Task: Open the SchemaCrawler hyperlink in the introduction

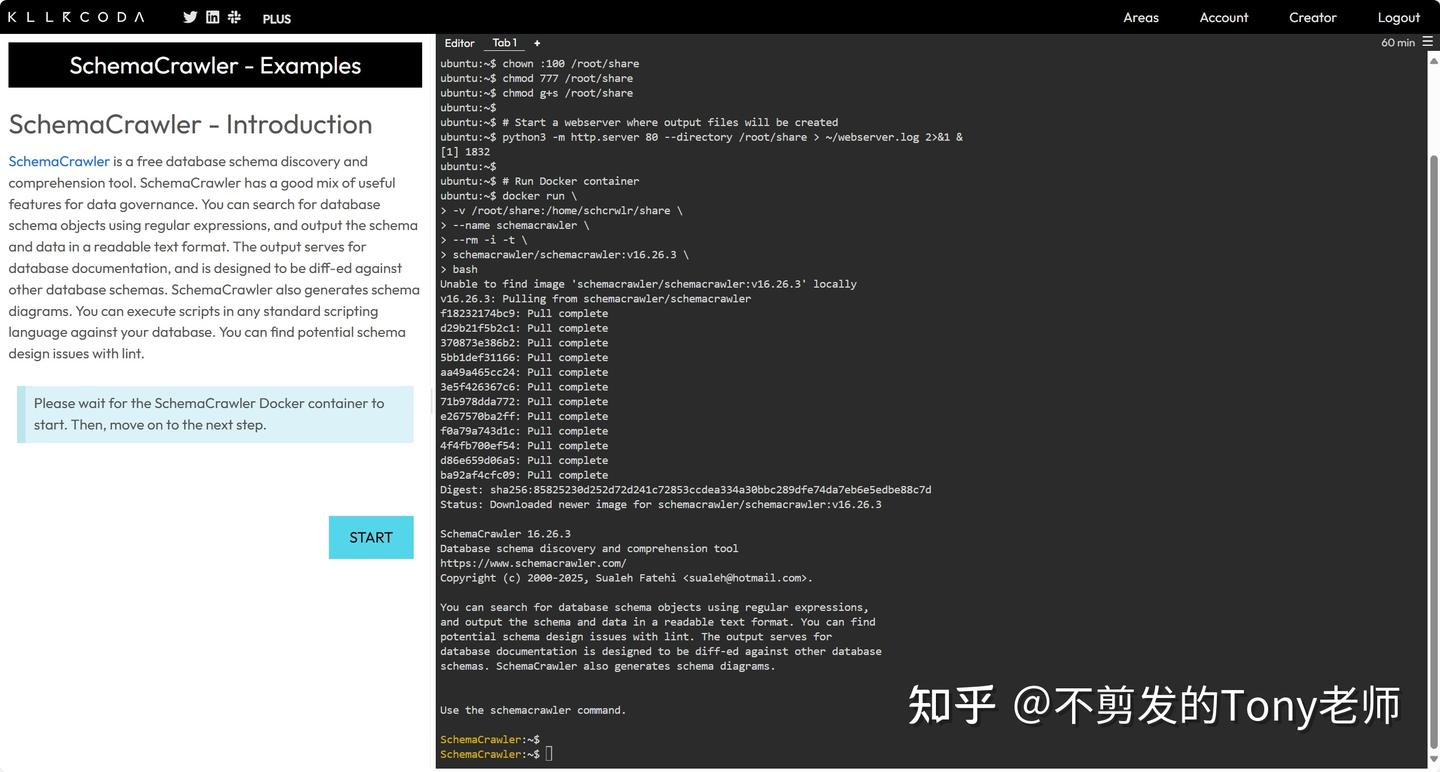Action: tap(58, 161)
